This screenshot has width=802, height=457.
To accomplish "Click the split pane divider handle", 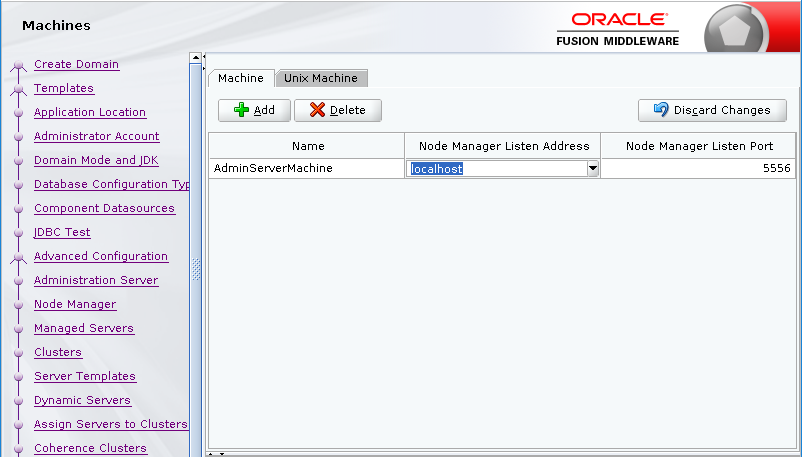I will point(196,270).
